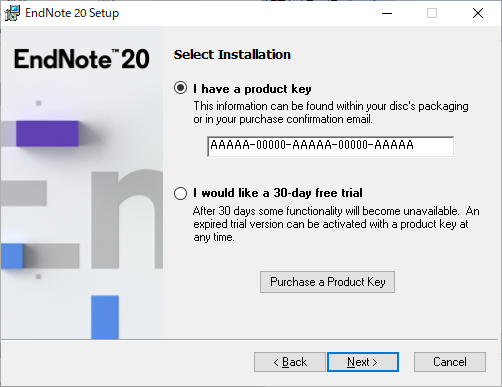Click the 'I would like a 30-day free trial' label
Screen dimensions: 502x387
pyautogui.click(x=278, y=193)
